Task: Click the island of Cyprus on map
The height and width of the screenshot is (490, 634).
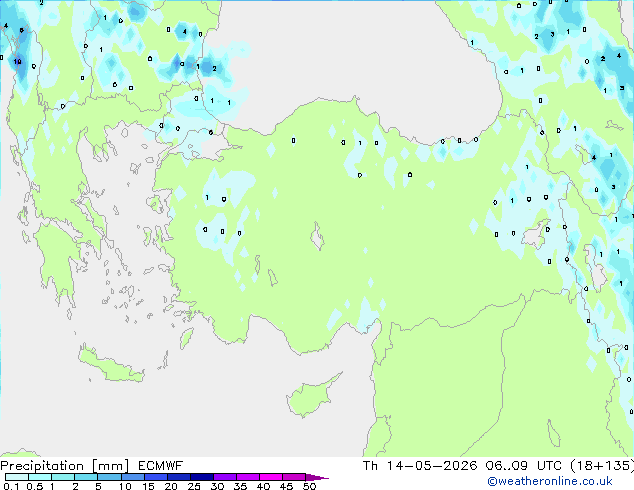Action: [312, 396]
